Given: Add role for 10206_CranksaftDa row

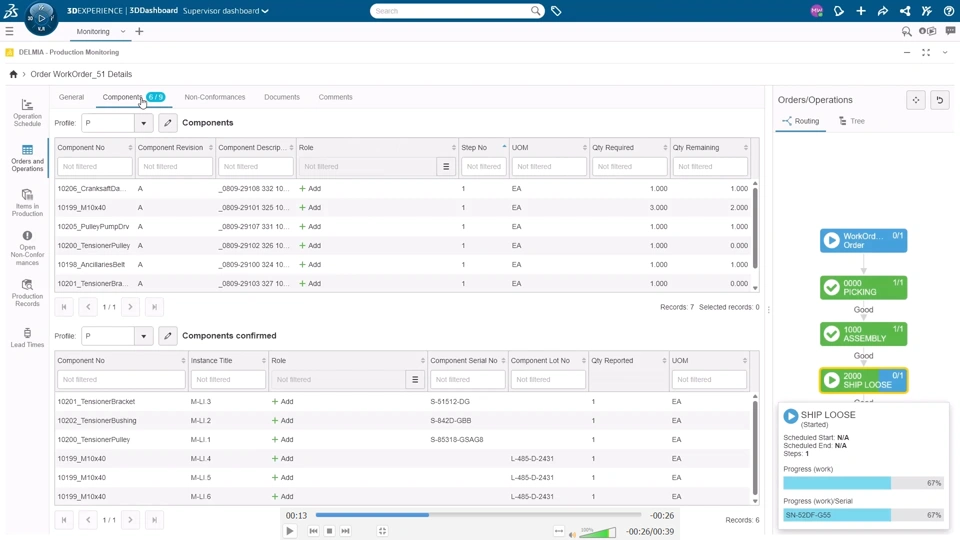Looking at the screenshot, I should (310, 189).
